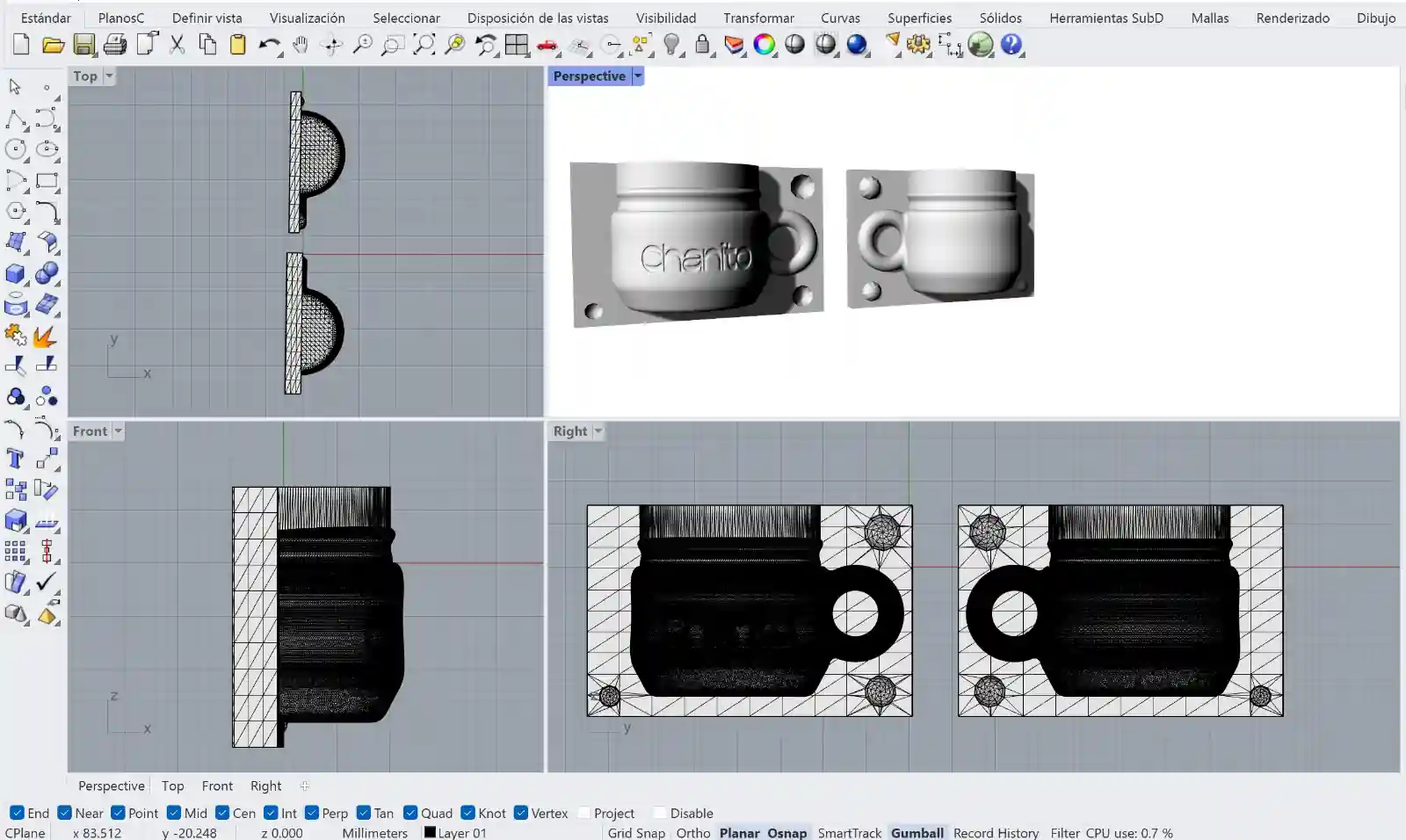Disable the End osnap checkbox
This screenshot has width=1406, height=840.
tap(17, 813)
